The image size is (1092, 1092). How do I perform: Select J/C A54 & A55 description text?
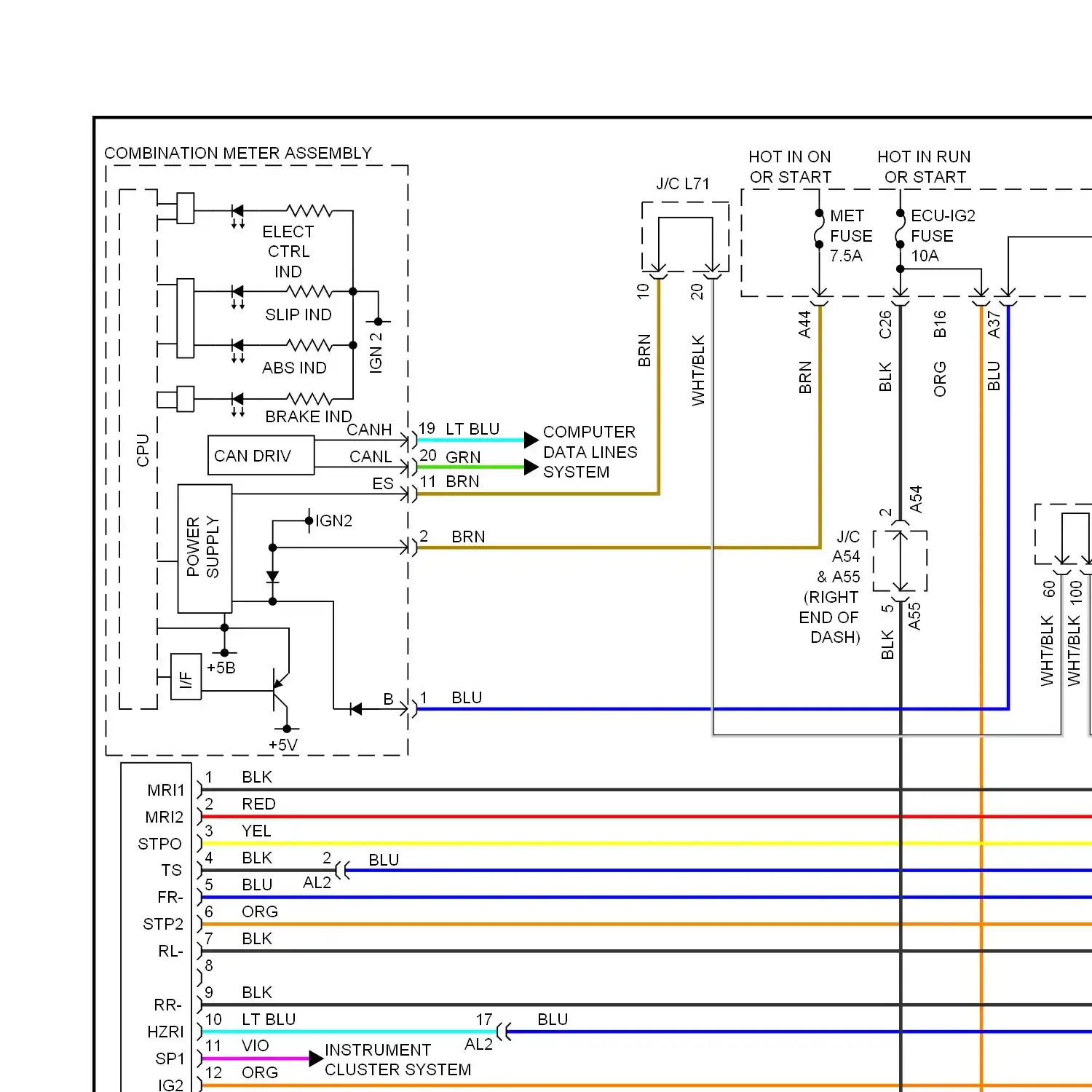coord(831,587)
